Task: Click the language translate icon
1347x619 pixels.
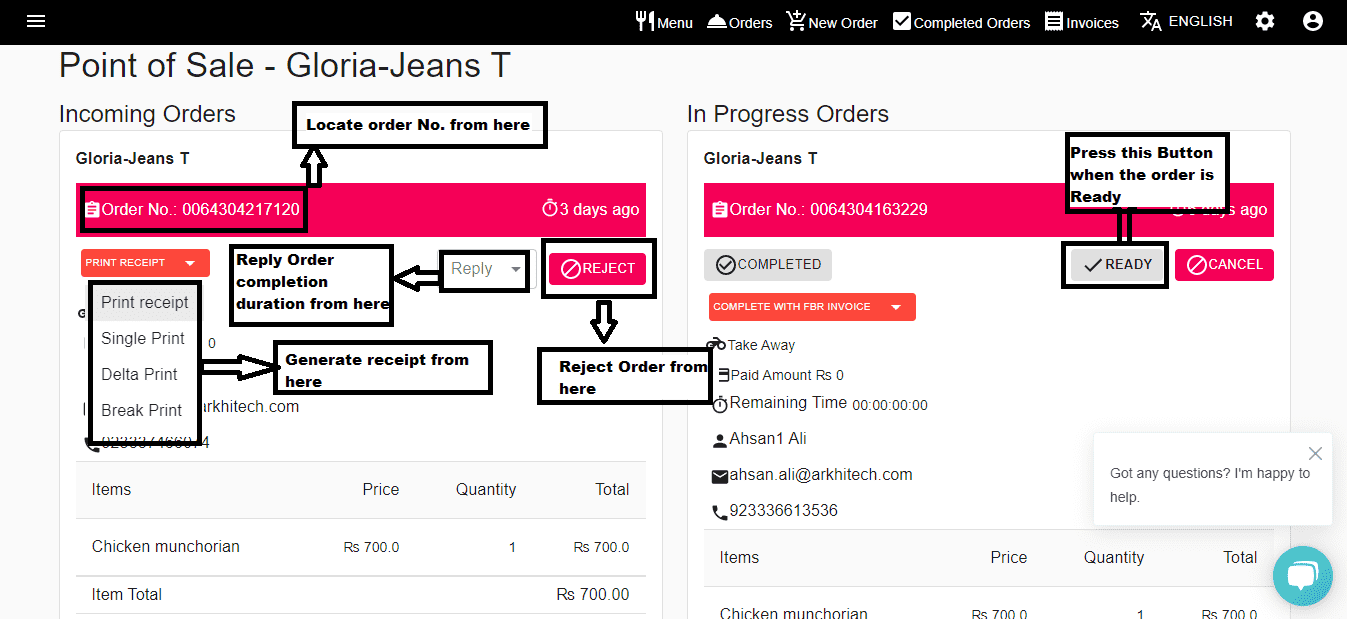Action: (x=1150, y=21)
